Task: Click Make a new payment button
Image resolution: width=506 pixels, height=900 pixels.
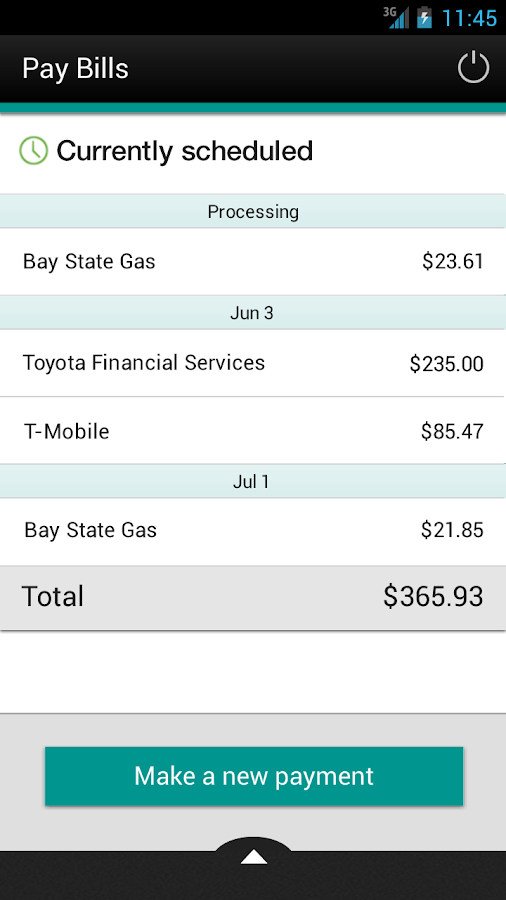Action: click(x=254, y=776)
